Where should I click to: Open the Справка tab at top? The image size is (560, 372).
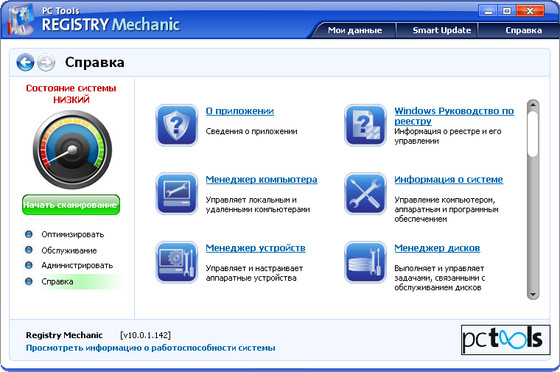click(x=523, y=30)
